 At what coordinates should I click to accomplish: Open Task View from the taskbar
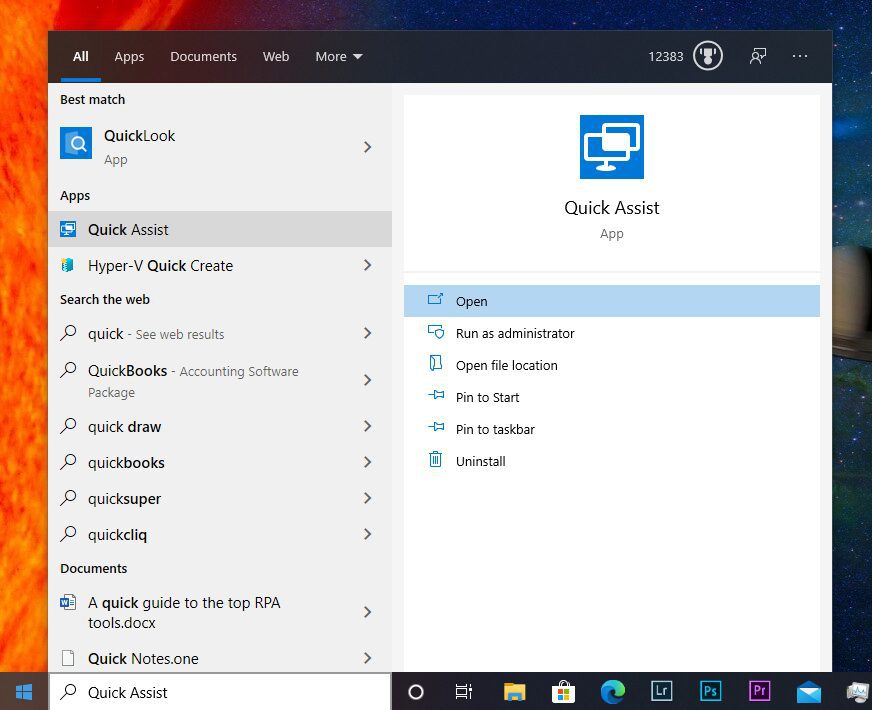click(464, 692)
